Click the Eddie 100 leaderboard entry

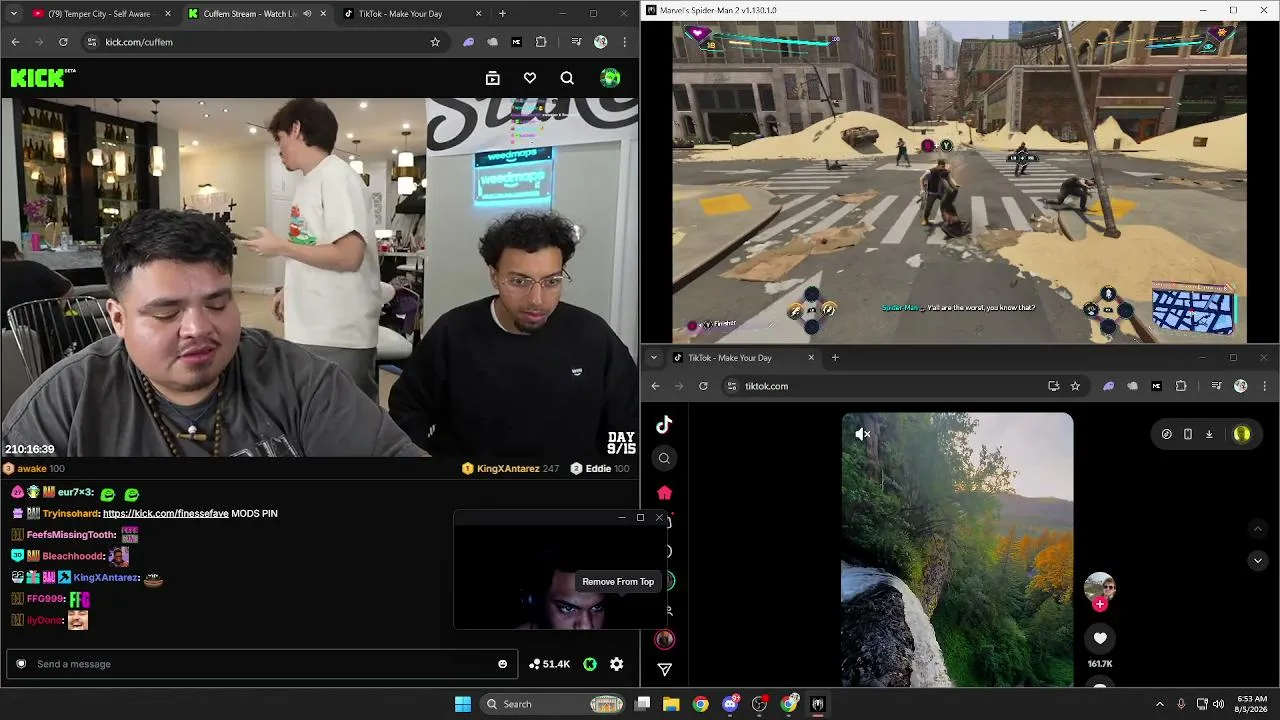[600, 468]
